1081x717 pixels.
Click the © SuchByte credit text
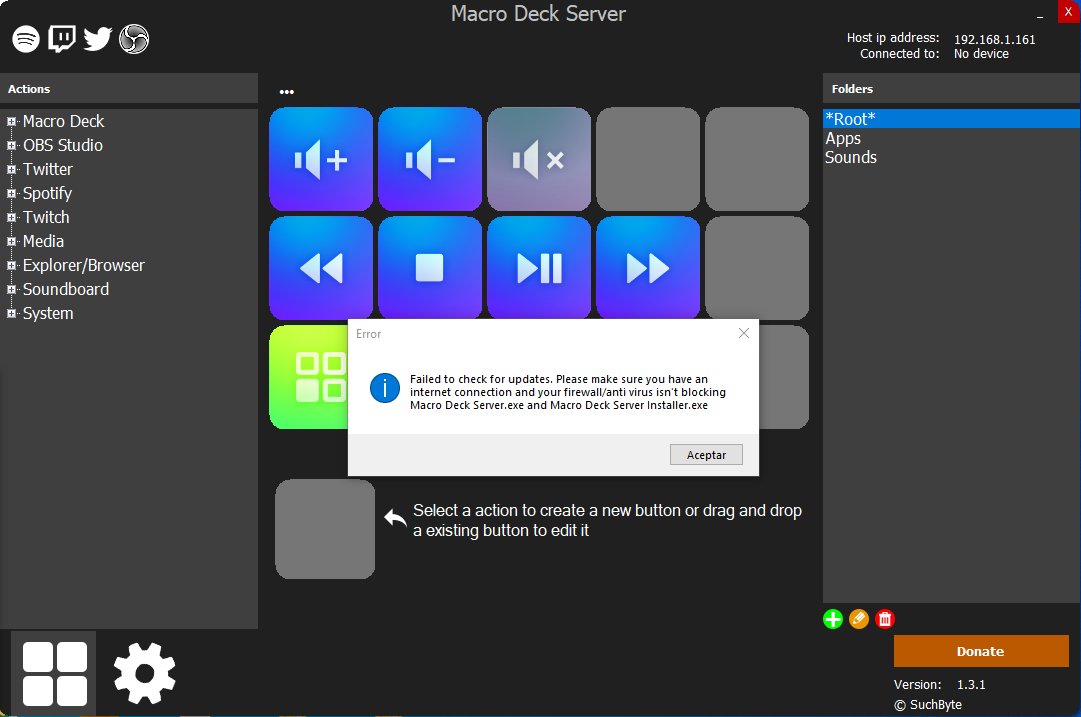(x=928, y=705)
